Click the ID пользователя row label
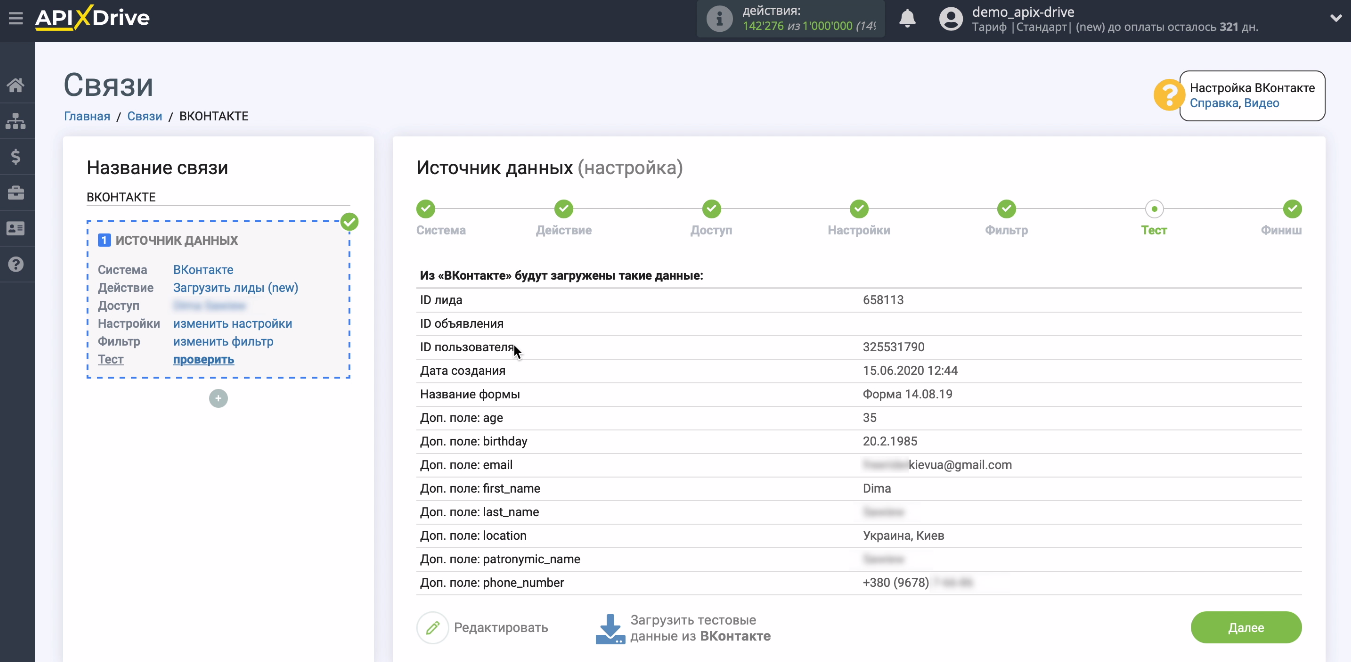 point(467,347)
